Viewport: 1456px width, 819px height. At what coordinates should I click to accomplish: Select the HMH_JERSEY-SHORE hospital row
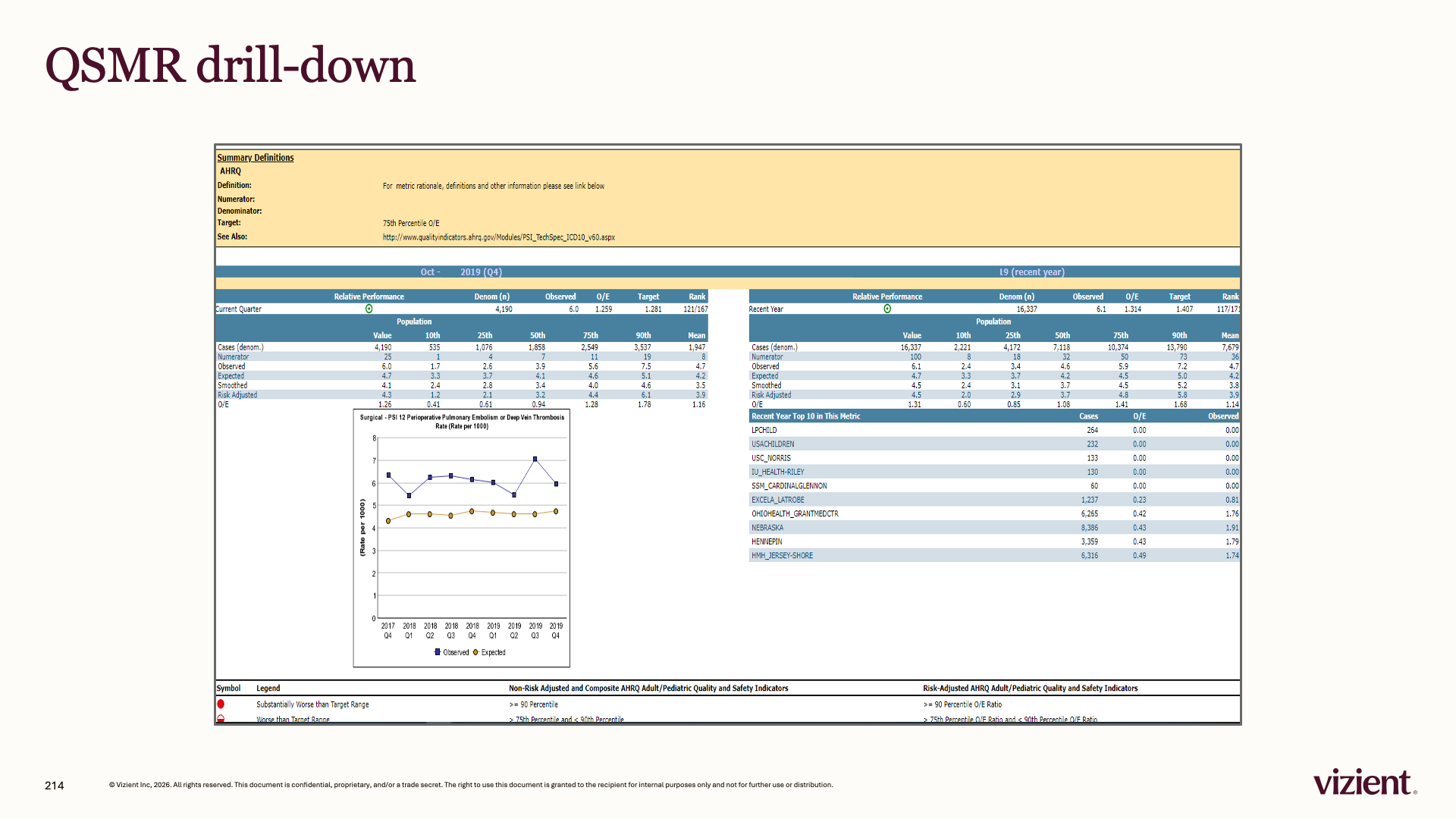pos(994,556)
